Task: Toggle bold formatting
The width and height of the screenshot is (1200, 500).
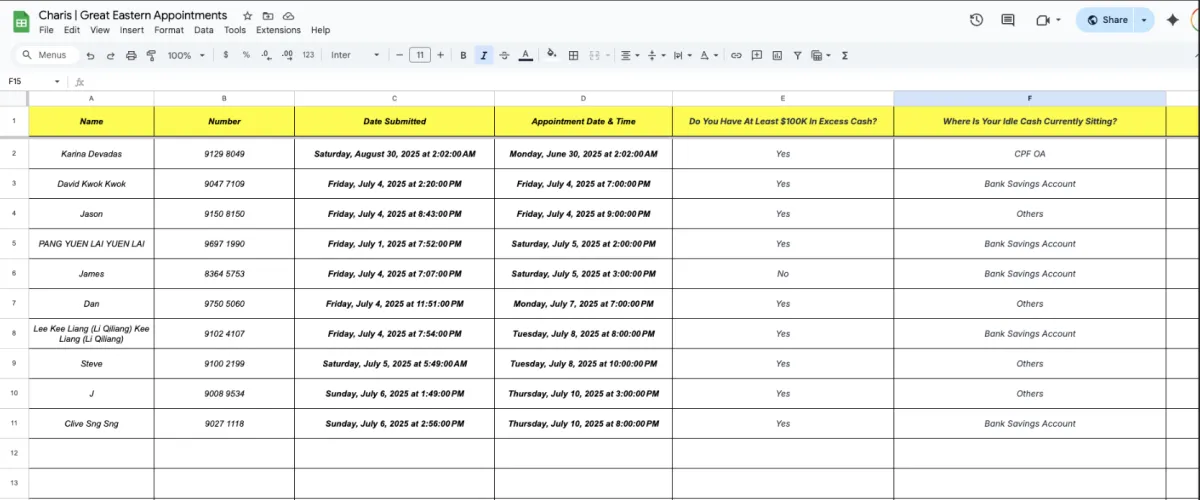Action: click(x=463, y=55)
